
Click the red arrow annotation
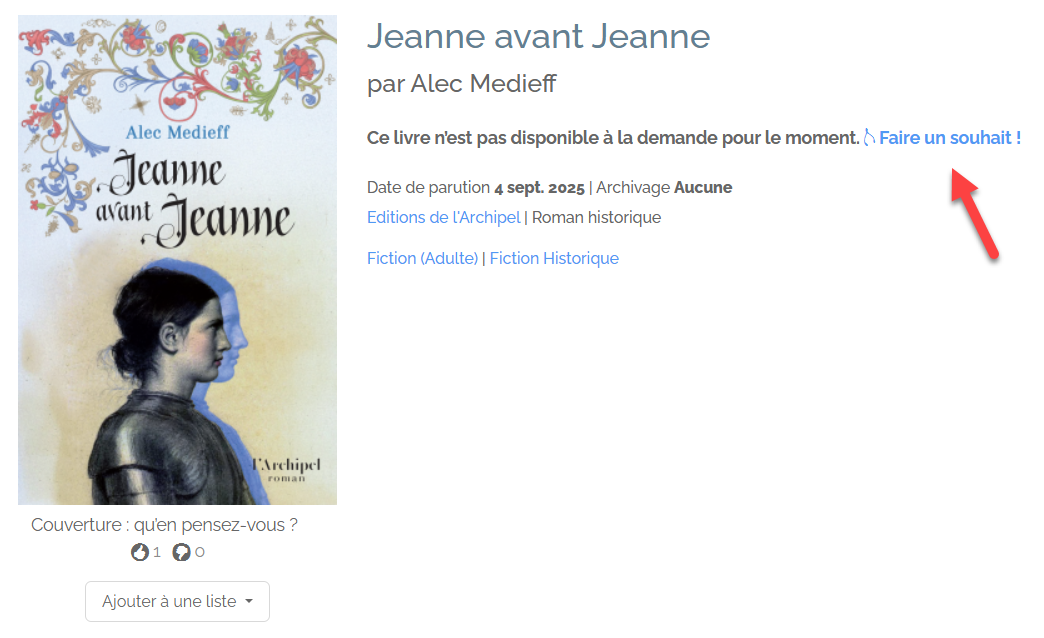click(x=974, y=213)
